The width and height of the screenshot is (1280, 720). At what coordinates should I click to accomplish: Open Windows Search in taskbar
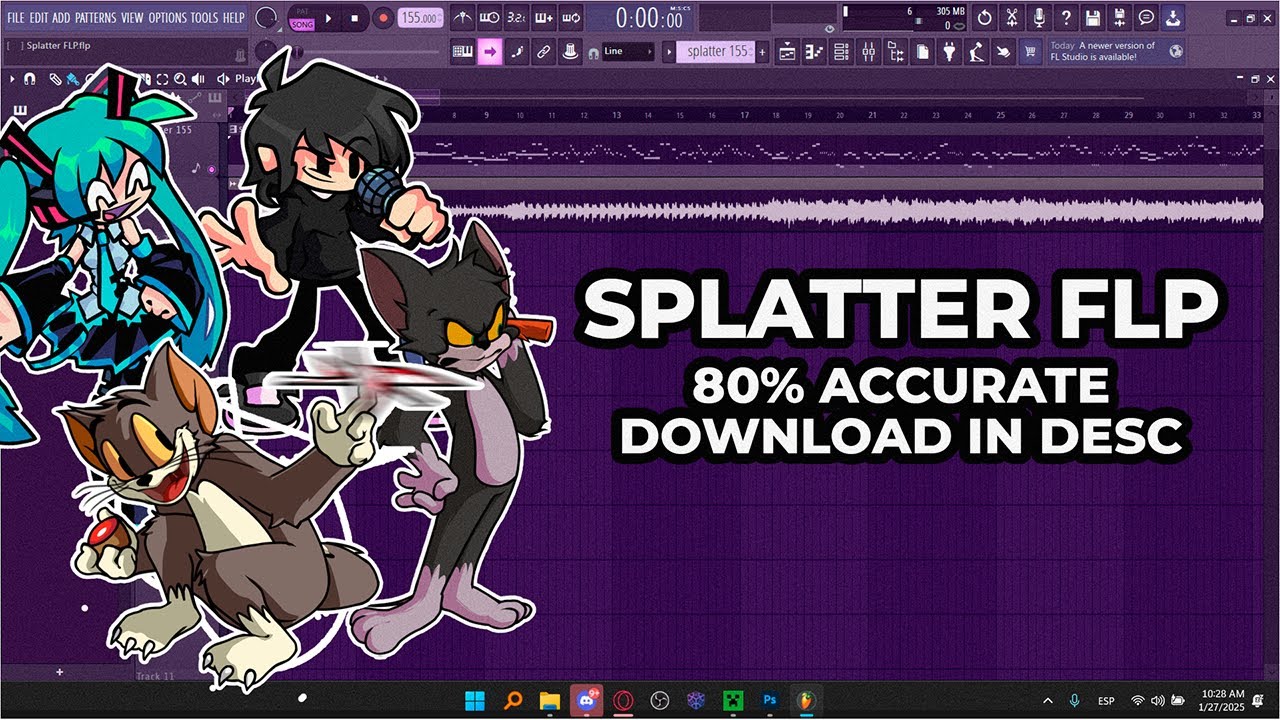(x=513, y=700)
